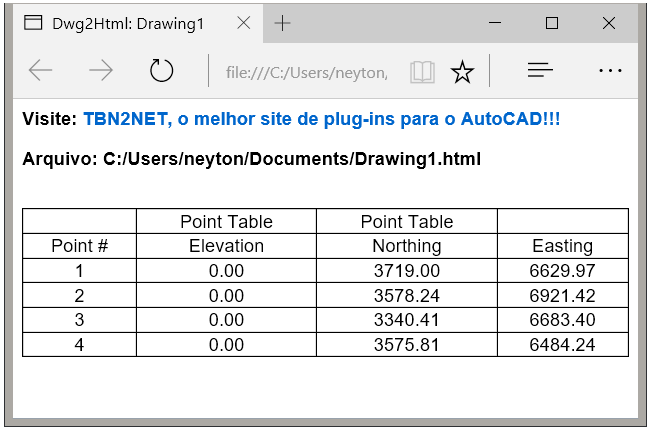Open a new tab with plus icon
The width and height of the screenshot is (653, 433).
[282, 23]
